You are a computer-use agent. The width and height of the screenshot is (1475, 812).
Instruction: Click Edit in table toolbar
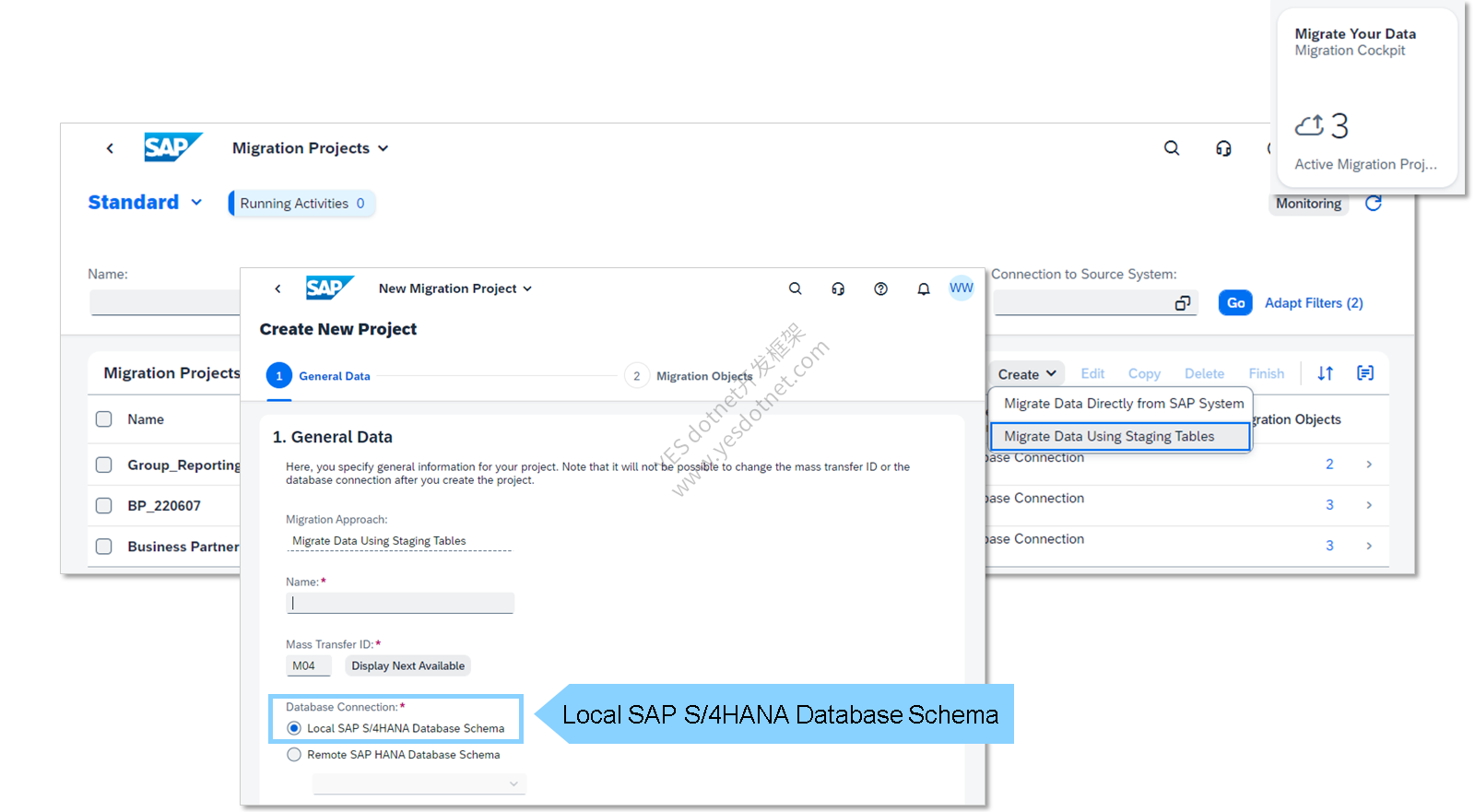tap(1092, 373)
